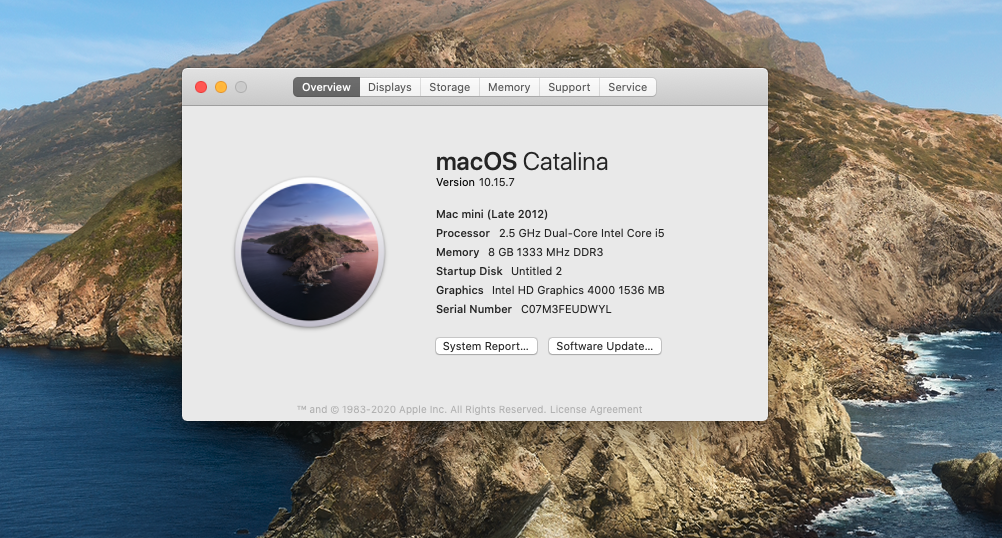1002x538 pixels.
Task: Switch to the Displays tab
Action: click(389, 87)
